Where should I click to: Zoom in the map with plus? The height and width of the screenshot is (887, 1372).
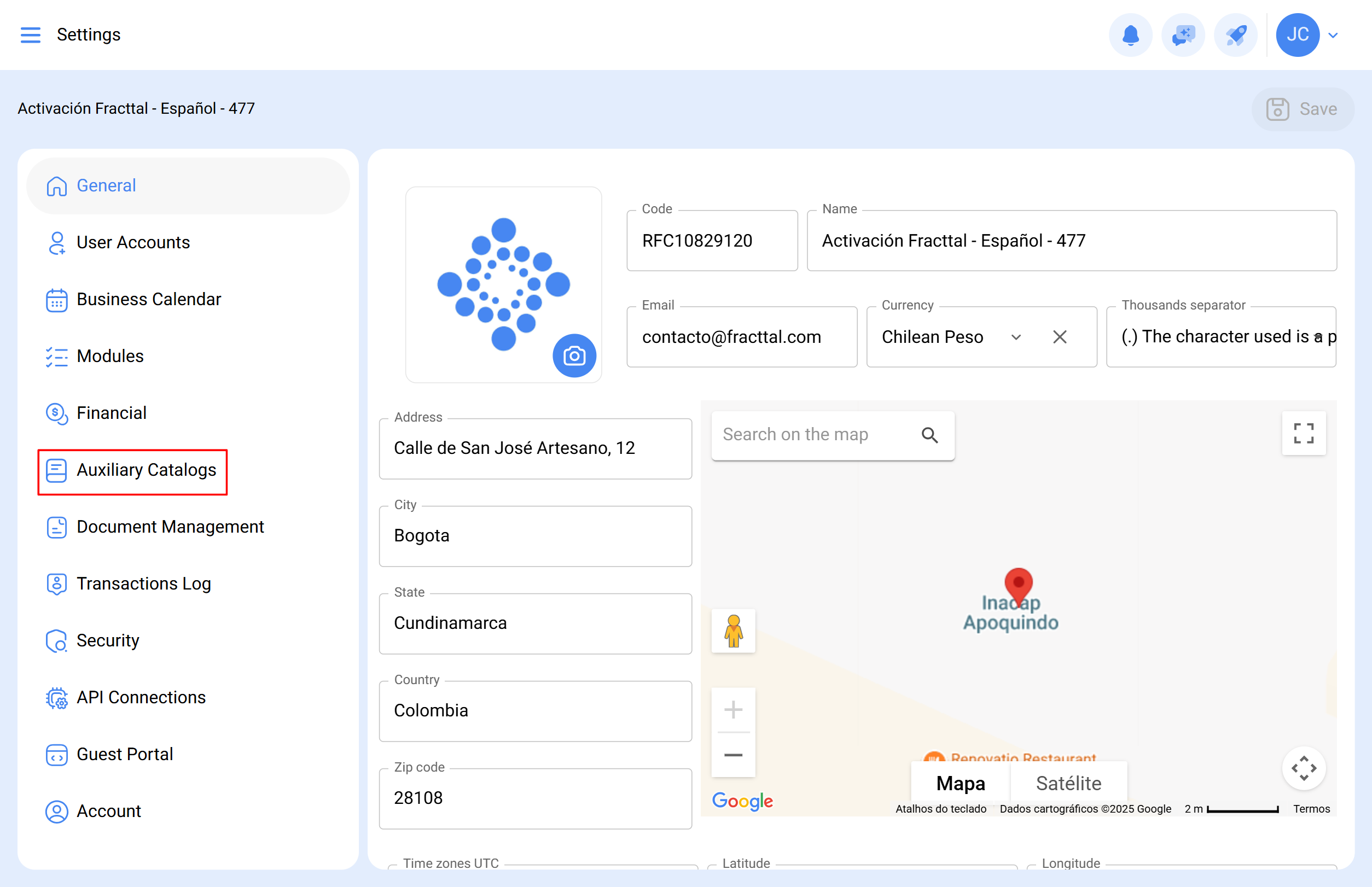click(733, 709)
